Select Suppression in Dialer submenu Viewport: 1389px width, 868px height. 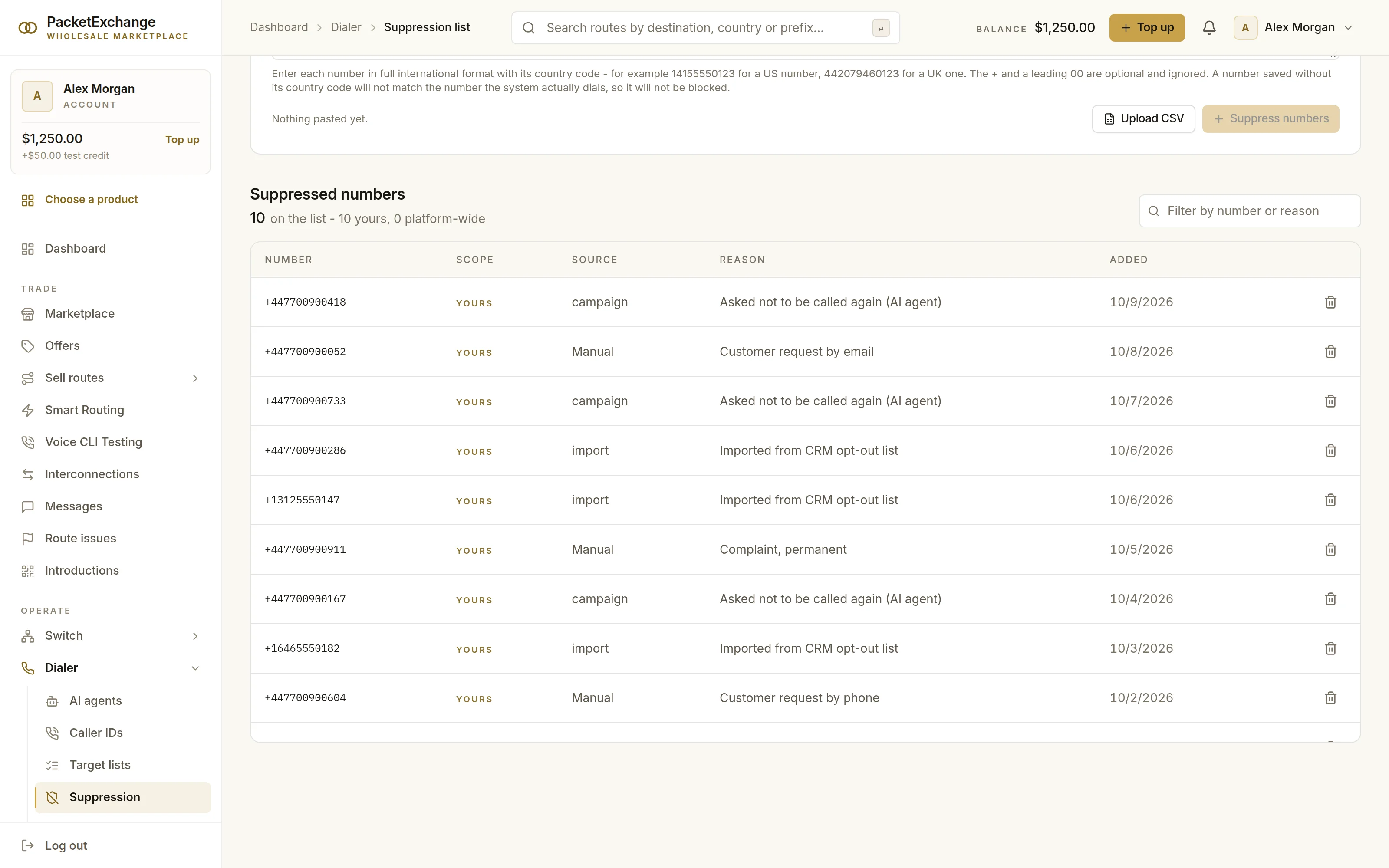point(123,797)
